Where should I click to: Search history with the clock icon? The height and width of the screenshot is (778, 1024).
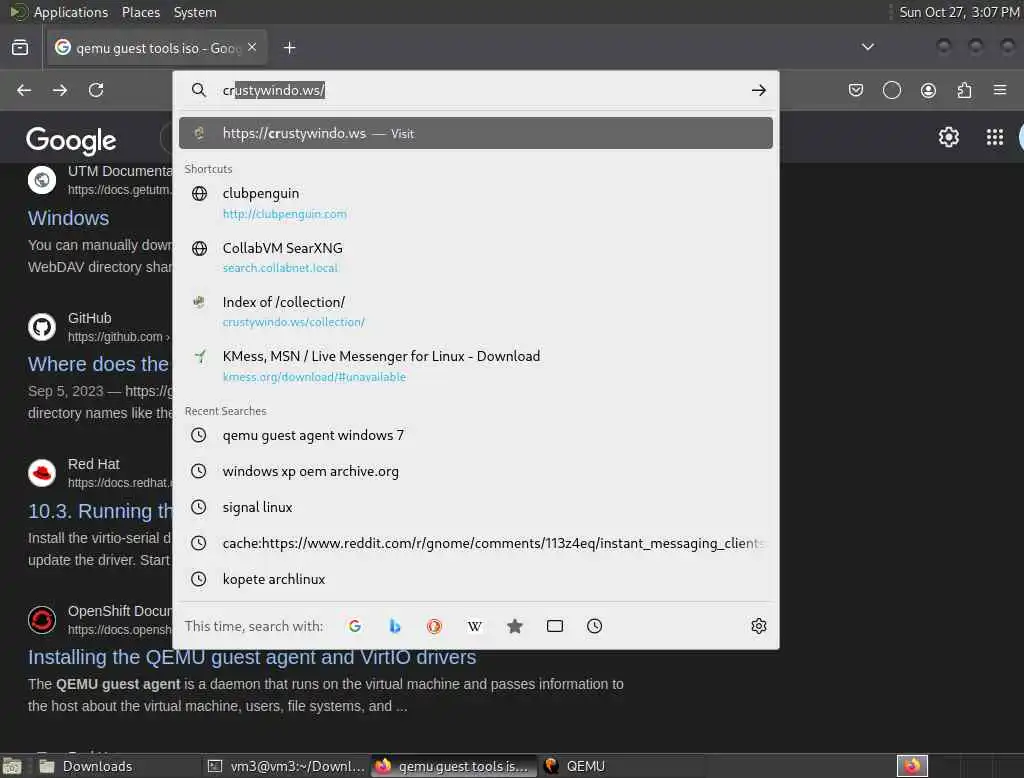click(594, 626)
